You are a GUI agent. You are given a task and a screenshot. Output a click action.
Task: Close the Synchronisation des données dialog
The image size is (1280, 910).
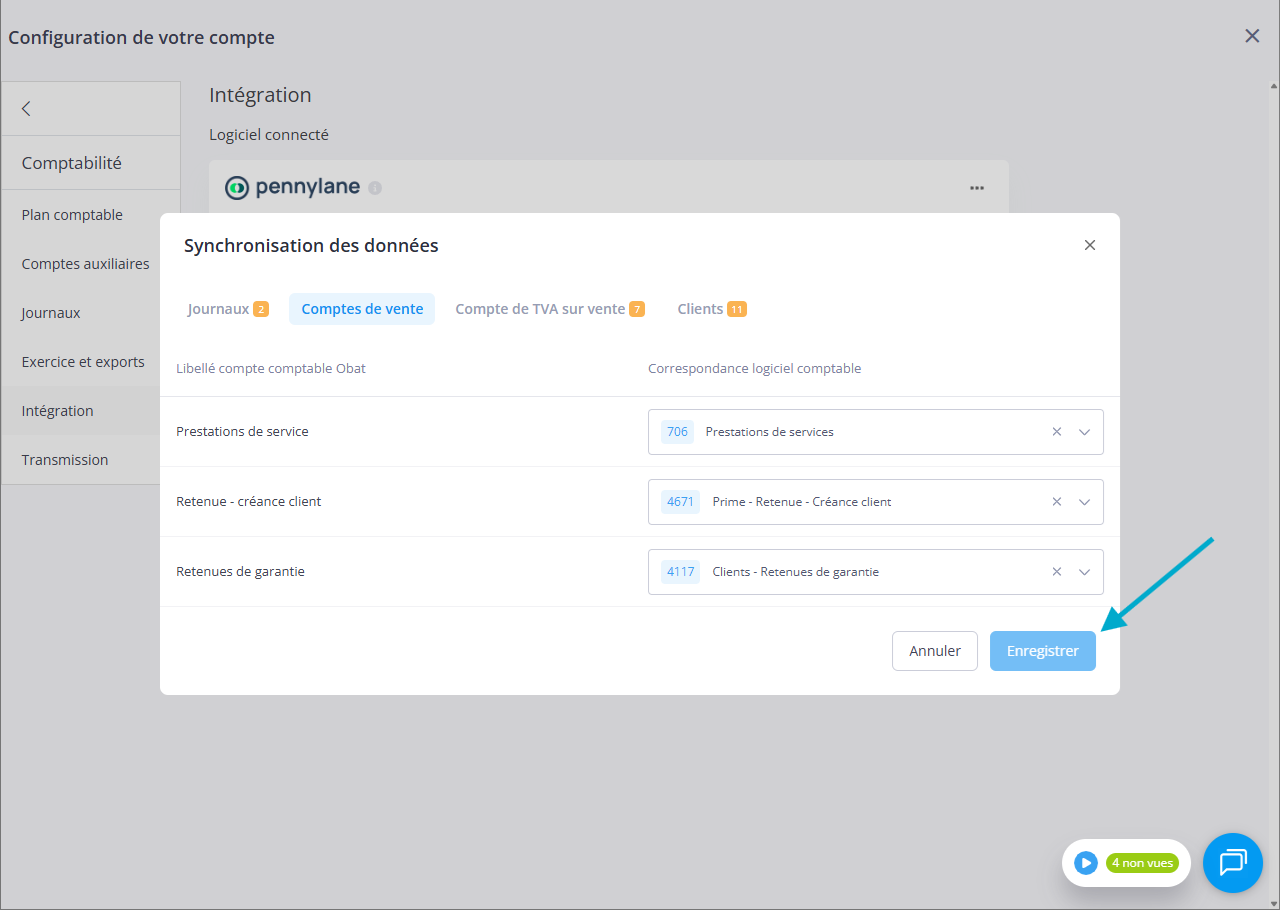coord(1090,245)
